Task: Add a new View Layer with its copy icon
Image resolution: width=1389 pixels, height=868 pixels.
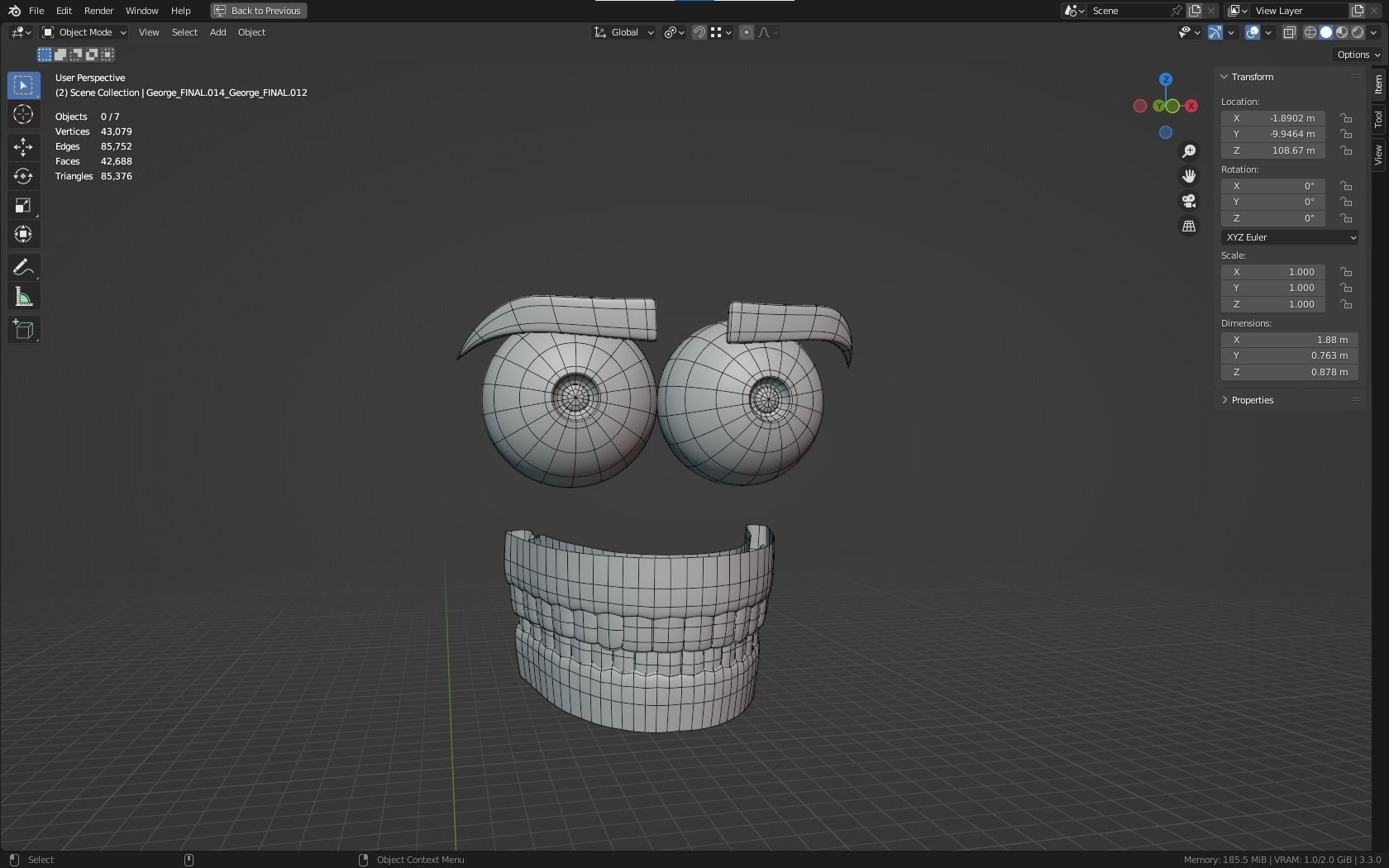Action: click(1358, 11)
